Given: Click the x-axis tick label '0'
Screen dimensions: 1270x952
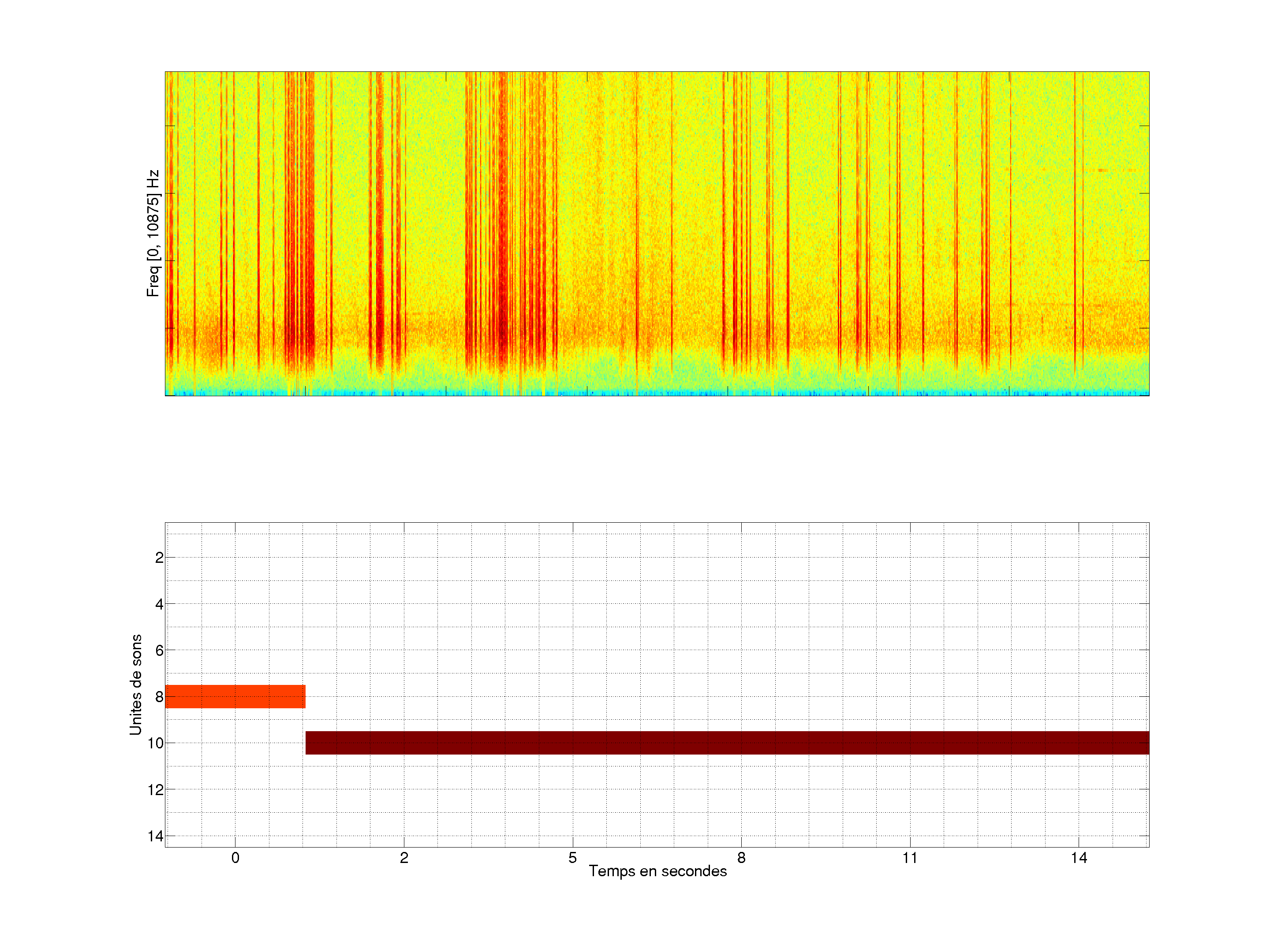Looking at the screenshot, I should 235,858.
